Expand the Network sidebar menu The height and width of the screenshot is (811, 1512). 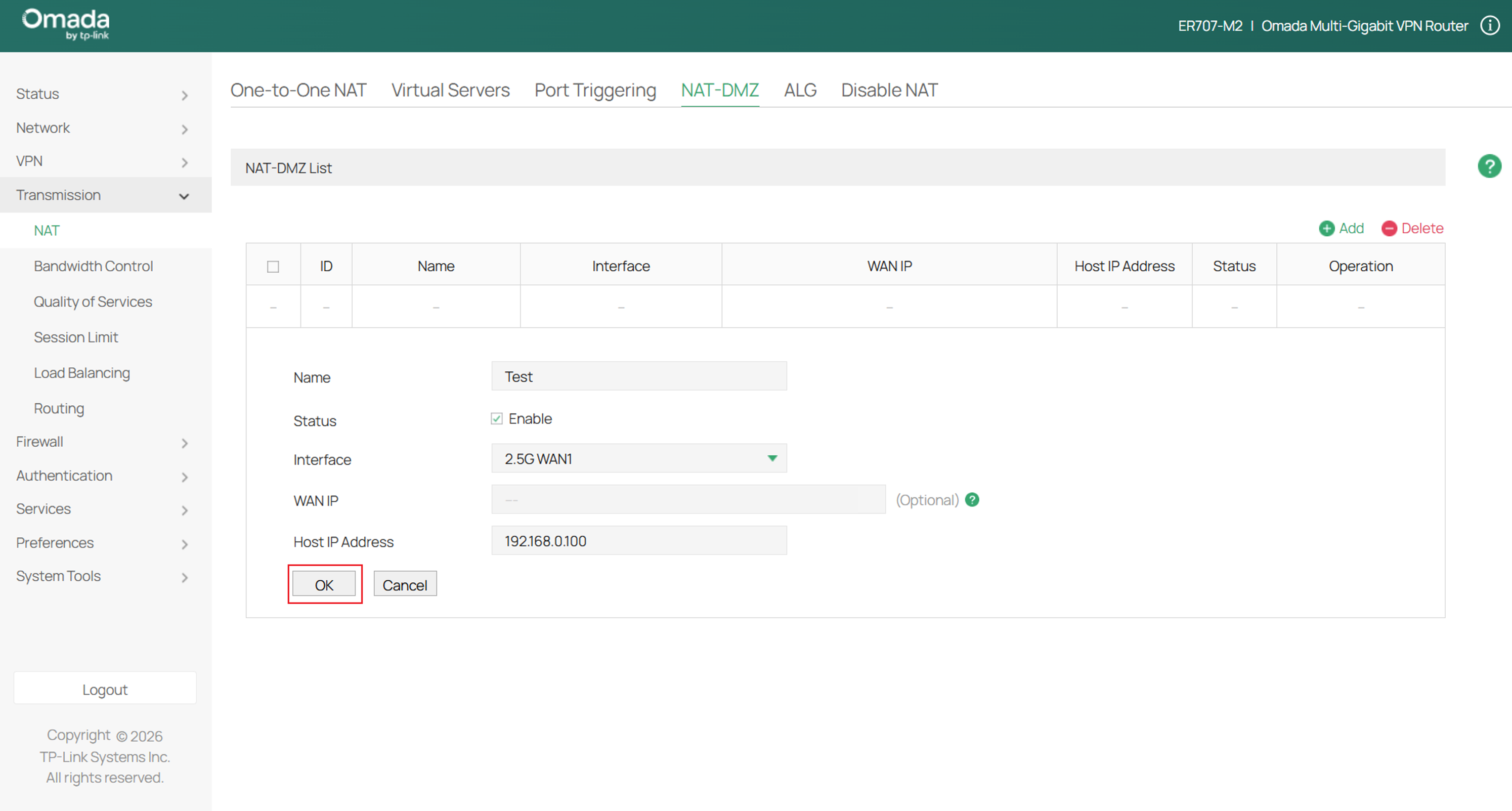[106, 128]
